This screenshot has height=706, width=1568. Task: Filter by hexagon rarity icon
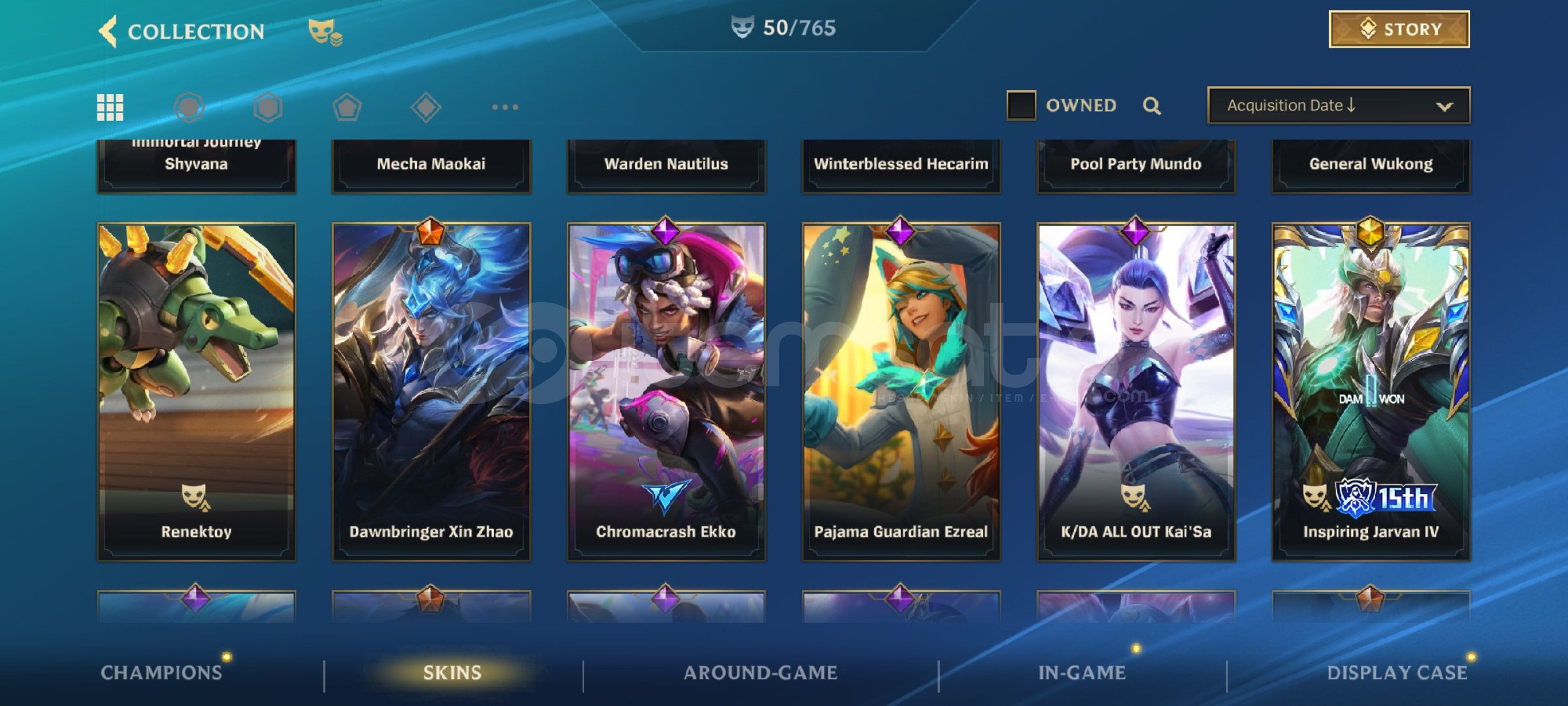(x=268, y=107)
